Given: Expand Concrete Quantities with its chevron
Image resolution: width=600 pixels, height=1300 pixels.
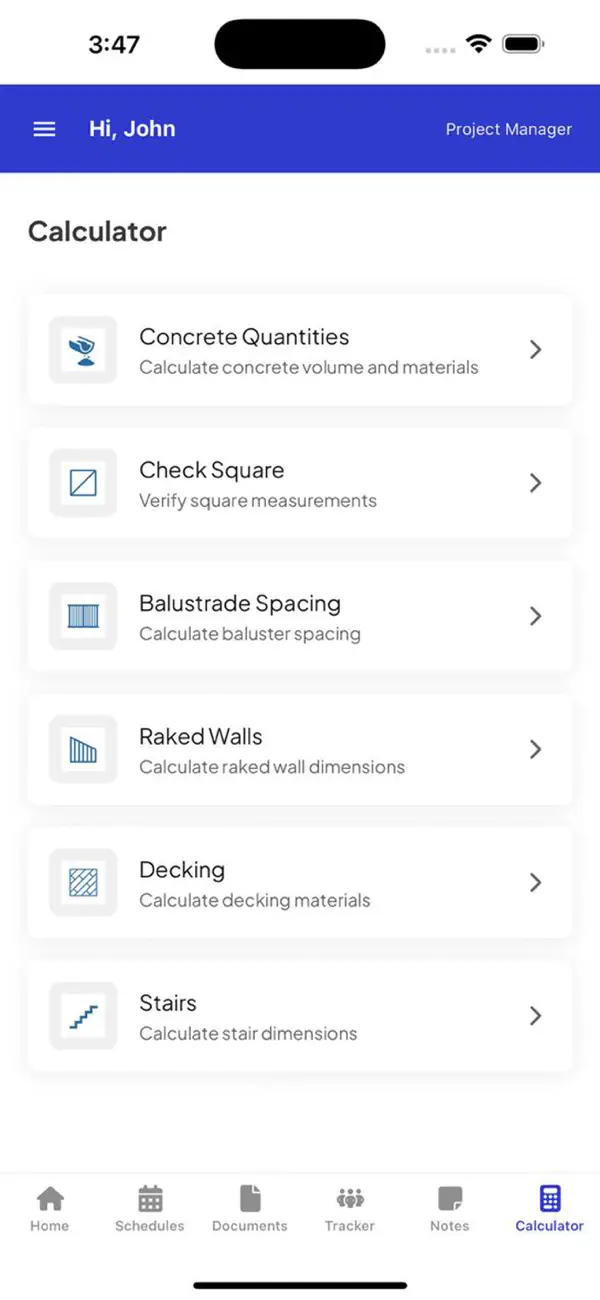Looking at the screenshot, I should (x=536, y=350).
